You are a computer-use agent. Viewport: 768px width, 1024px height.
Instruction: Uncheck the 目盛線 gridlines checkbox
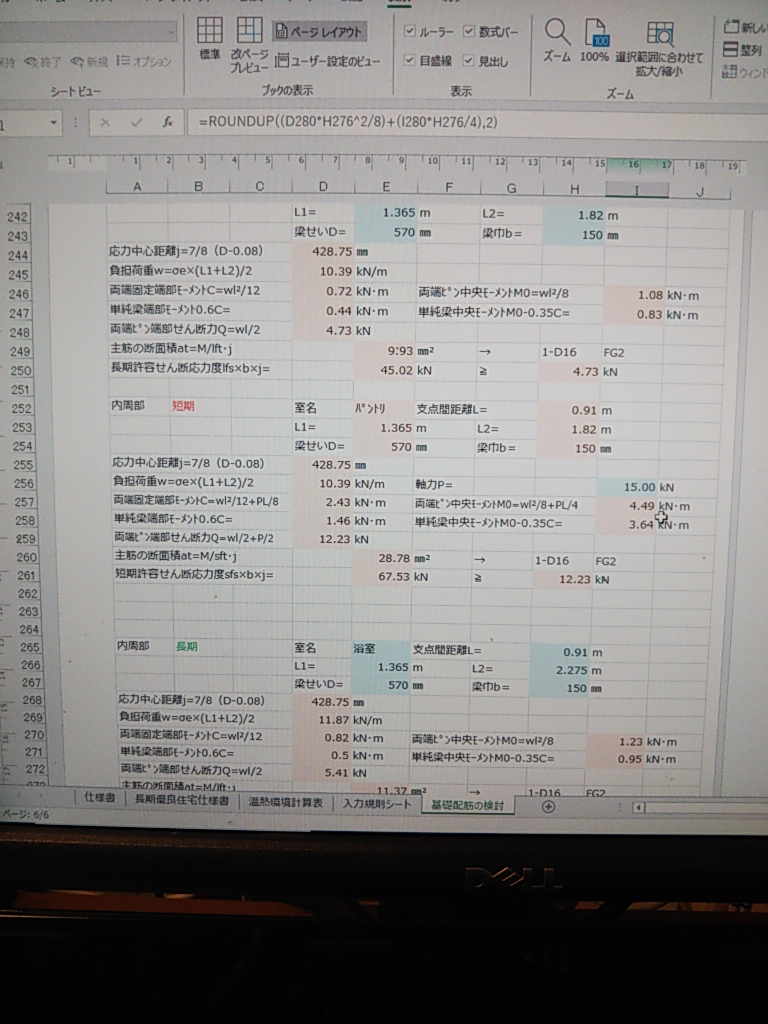pyautogui.click(x=410, y=61)
